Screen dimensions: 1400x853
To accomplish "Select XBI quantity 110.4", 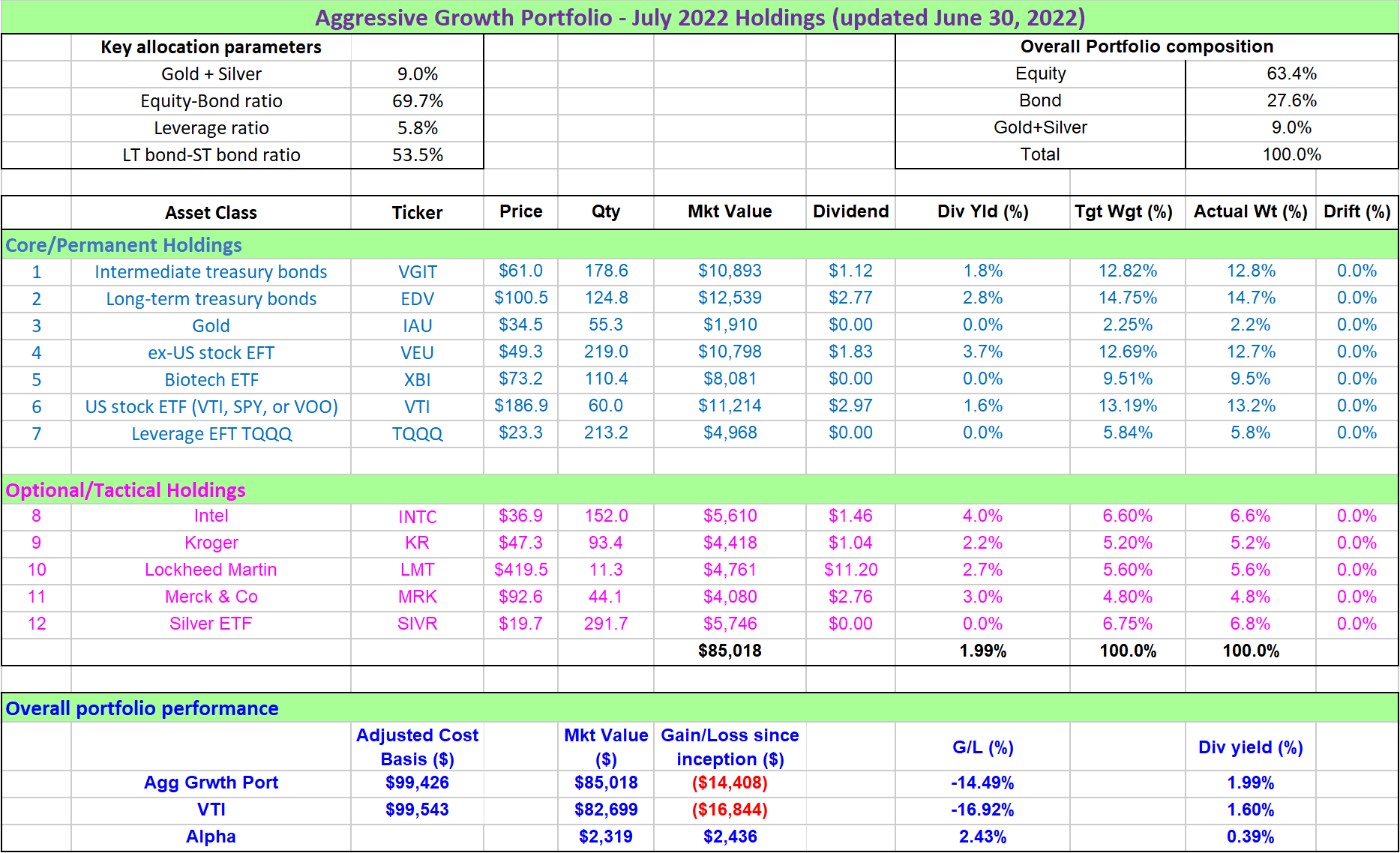I will pyautogui.click(x=606, y=379).
